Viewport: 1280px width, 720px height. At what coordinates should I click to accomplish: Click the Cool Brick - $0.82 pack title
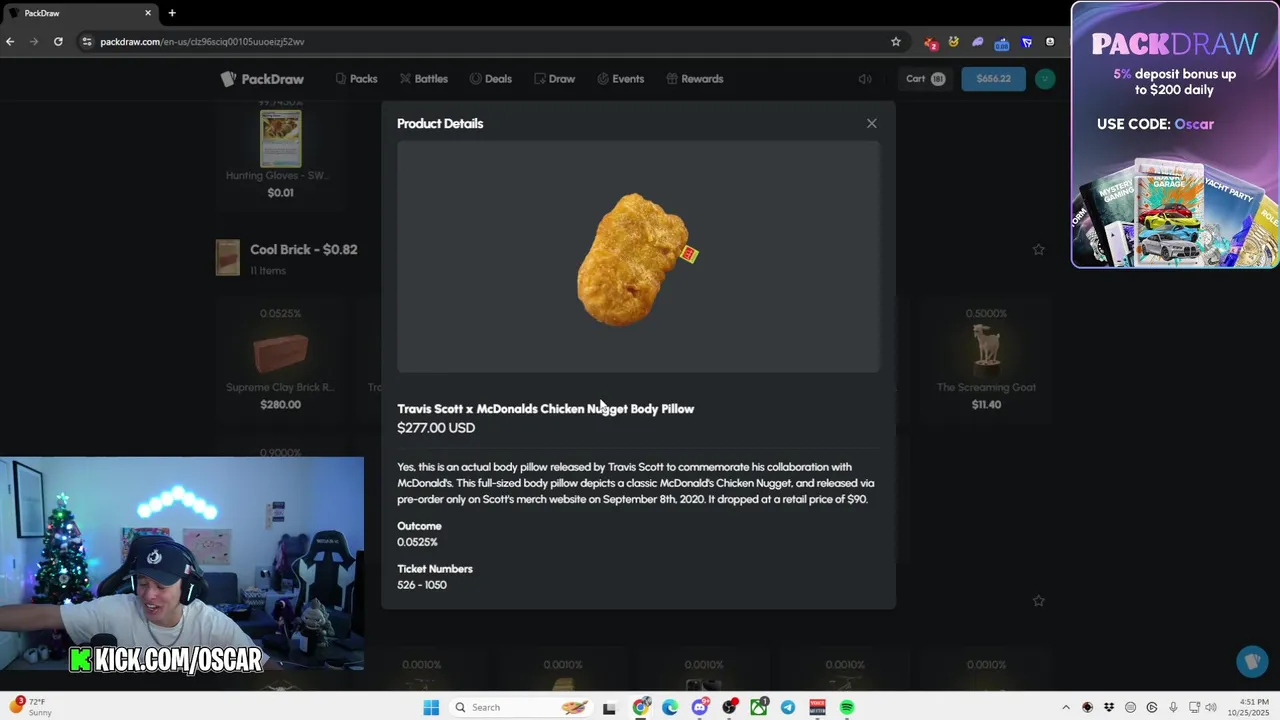tap(303, 249)
